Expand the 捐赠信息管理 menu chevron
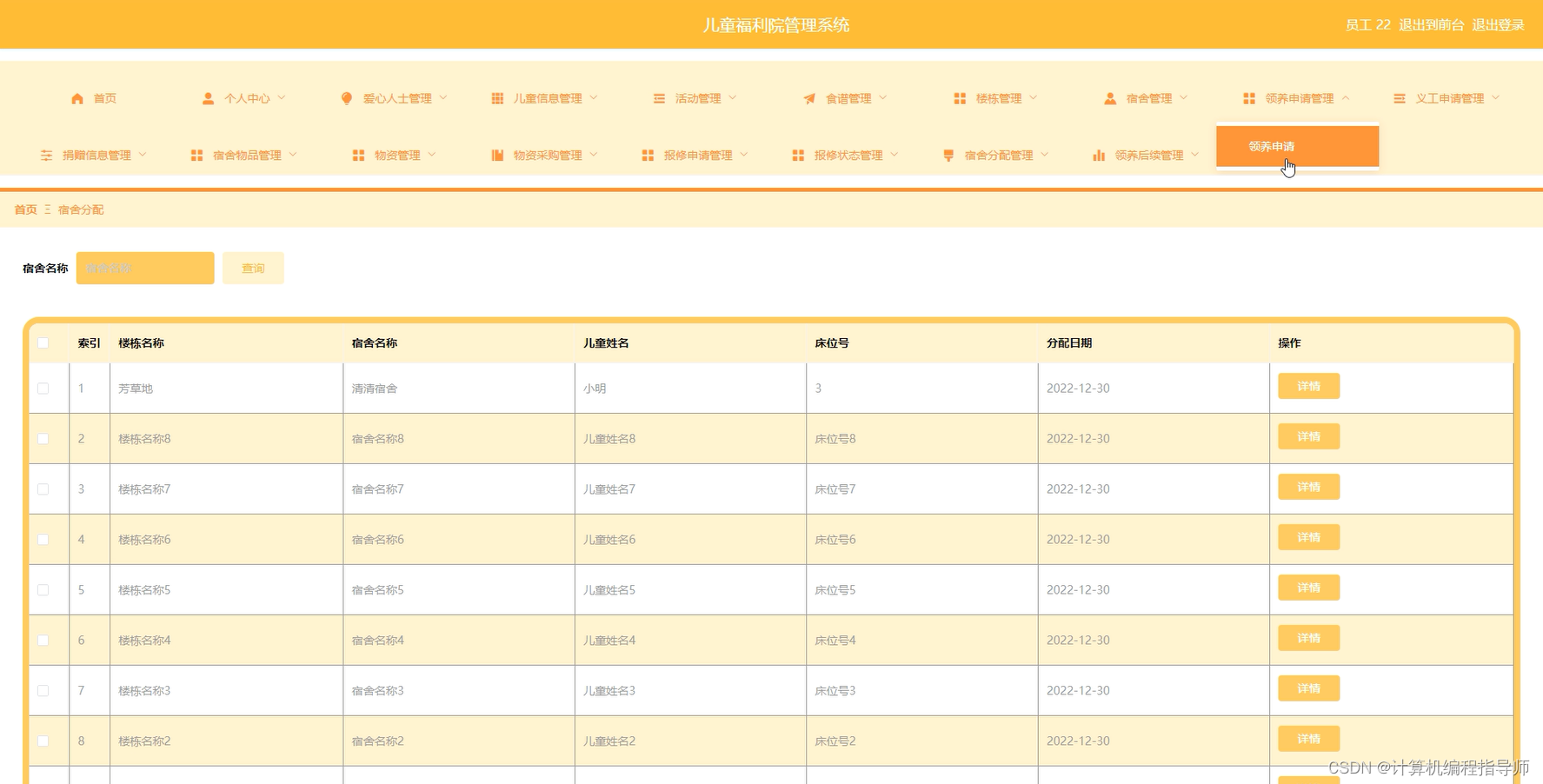 pyautogui.click(x=143, y=154)
